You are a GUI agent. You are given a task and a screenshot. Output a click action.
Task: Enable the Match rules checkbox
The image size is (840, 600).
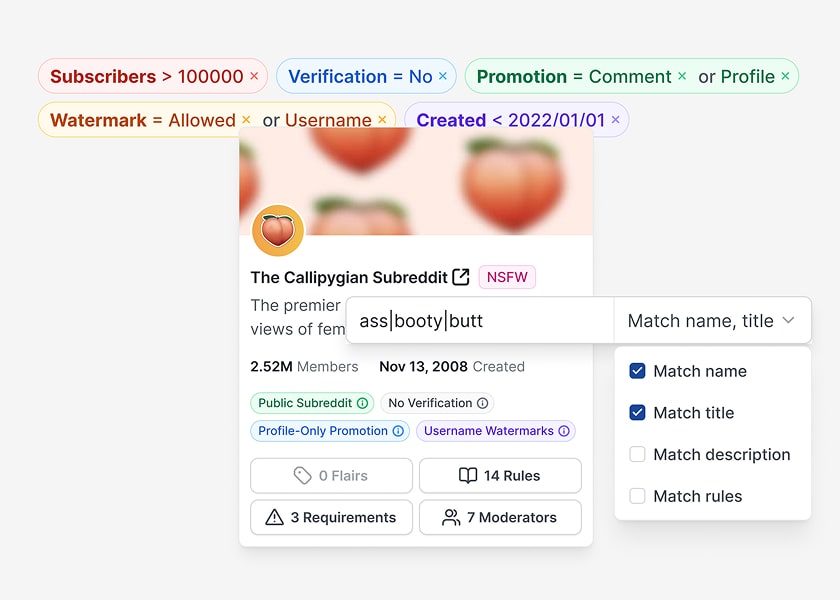pos(637,496)
